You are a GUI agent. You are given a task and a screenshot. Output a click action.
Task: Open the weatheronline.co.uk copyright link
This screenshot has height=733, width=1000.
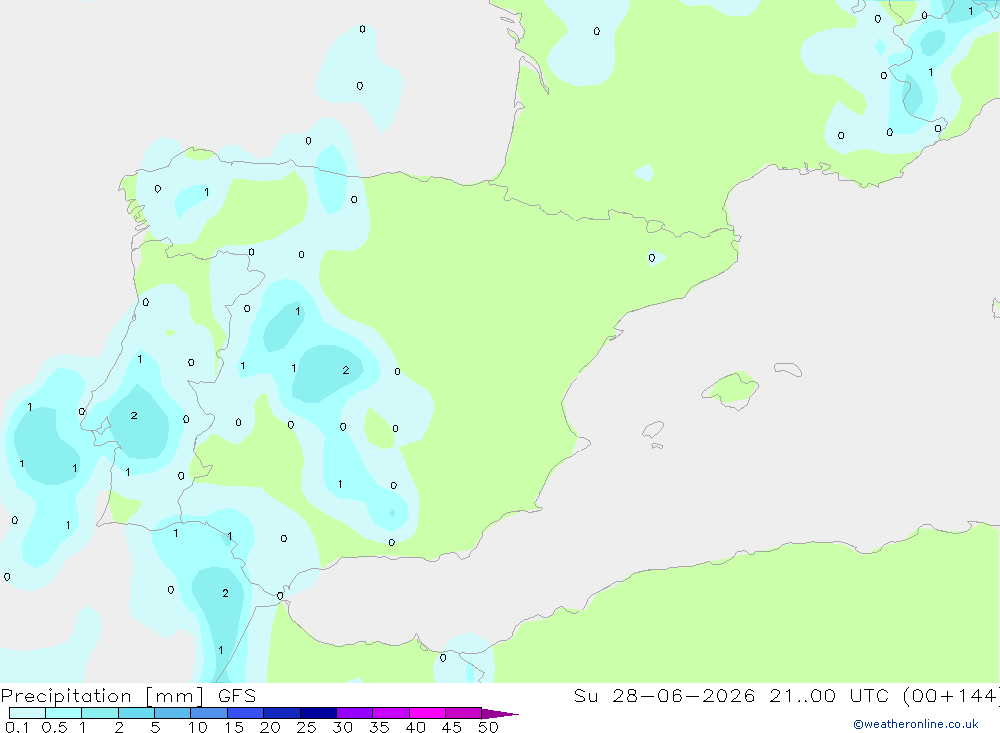tap(915, 724)
